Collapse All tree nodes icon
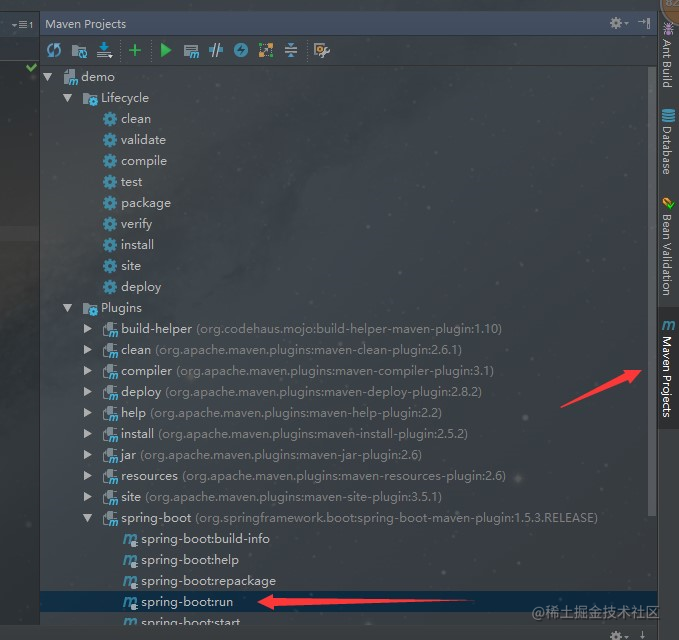The width and height of the screenshot is (679, 640). click(291, 50)
